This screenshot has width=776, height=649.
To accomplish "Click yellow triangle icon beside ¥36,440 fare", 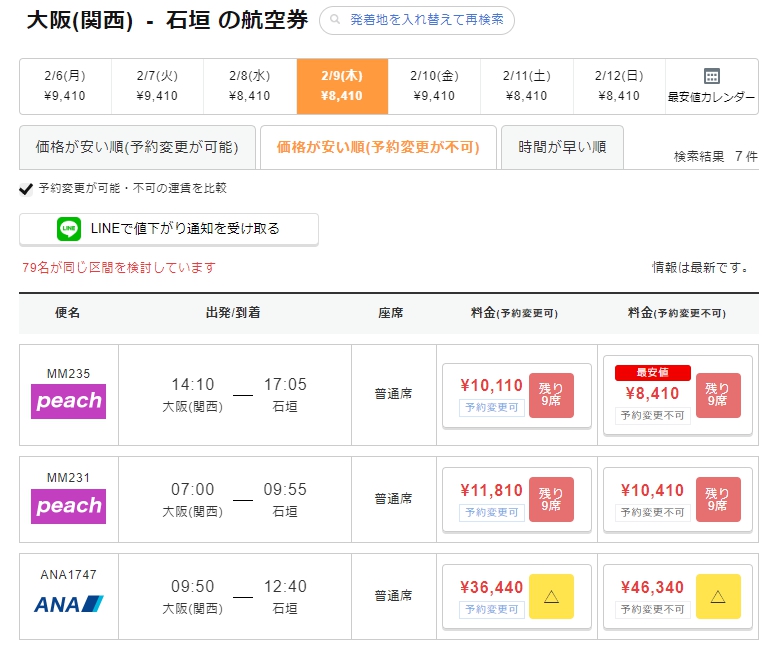I will 551,597.
